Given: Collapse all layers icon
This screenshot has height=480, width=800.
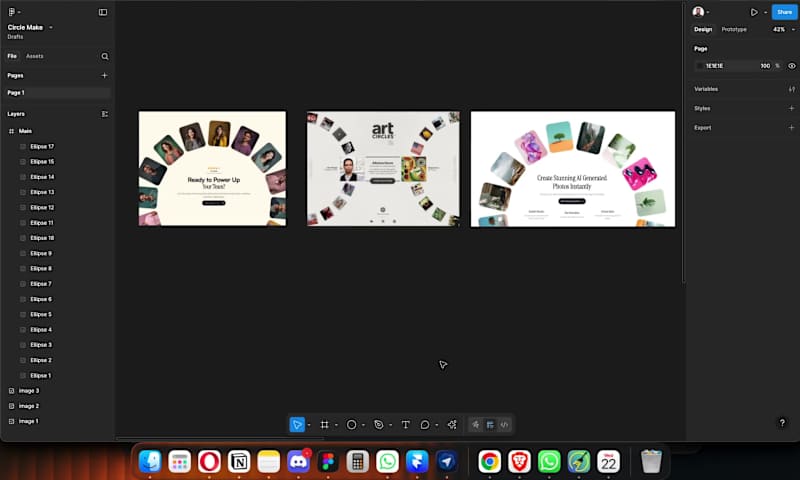Looking at the screenshot, I should coord(105,114).
